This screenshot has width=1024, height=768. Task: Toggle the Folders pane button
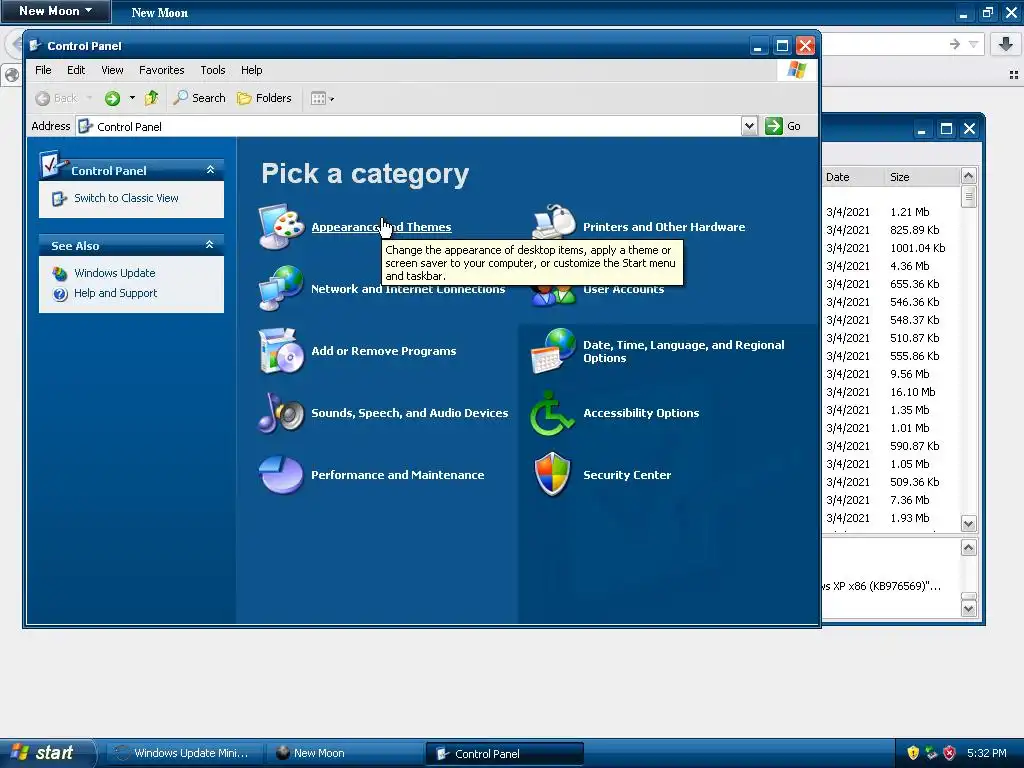pos(264,98)
